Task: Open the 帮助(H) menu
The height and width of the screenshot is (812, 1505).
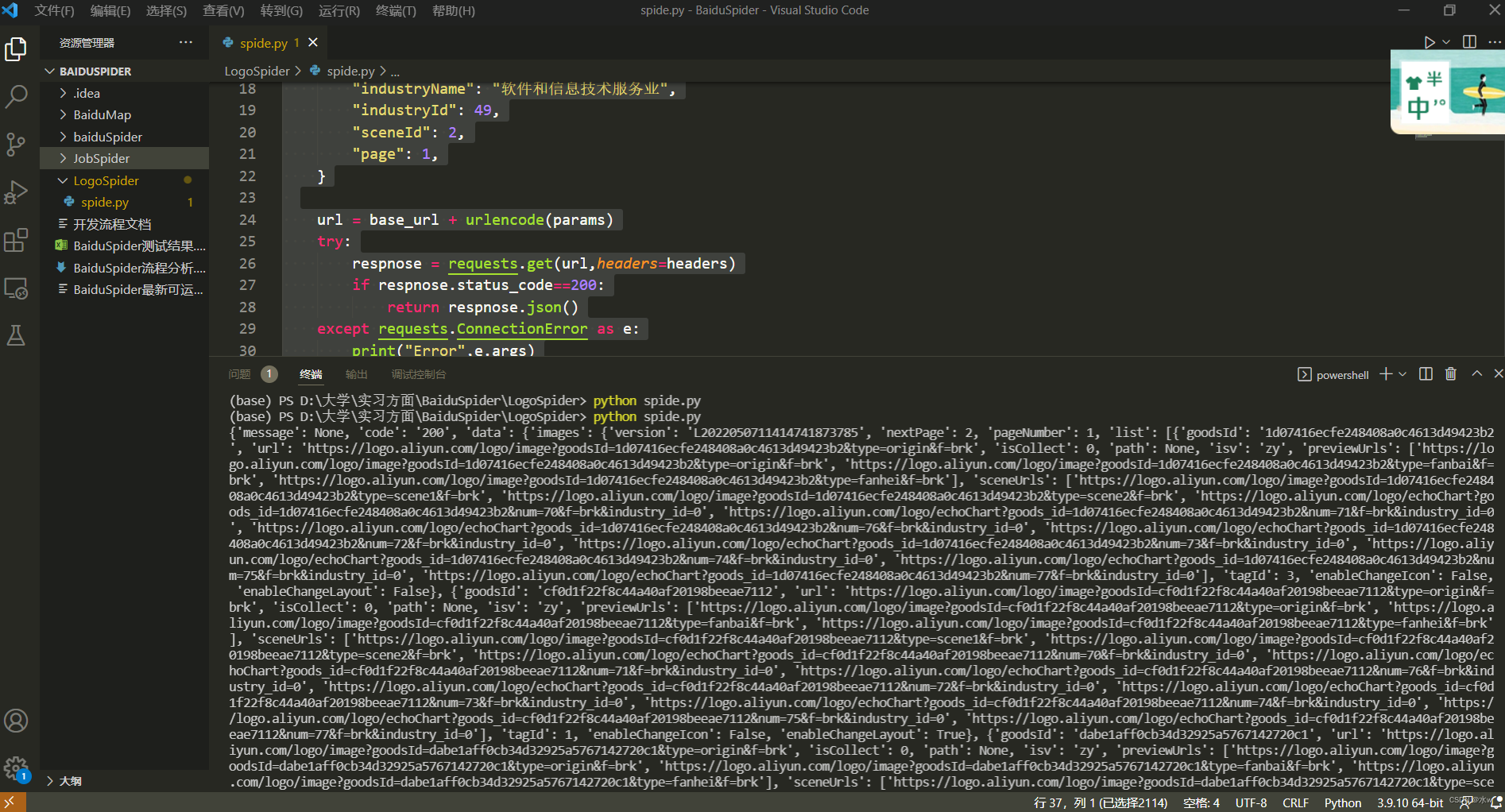Action: (454, 10)
